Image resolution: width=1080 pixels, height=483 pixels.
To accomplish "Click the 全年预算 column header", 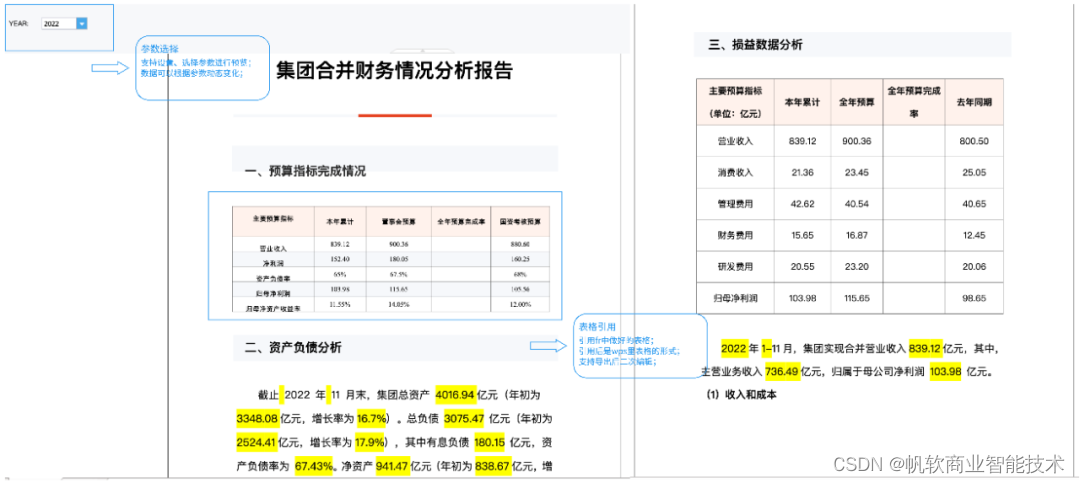I will 856,101.
